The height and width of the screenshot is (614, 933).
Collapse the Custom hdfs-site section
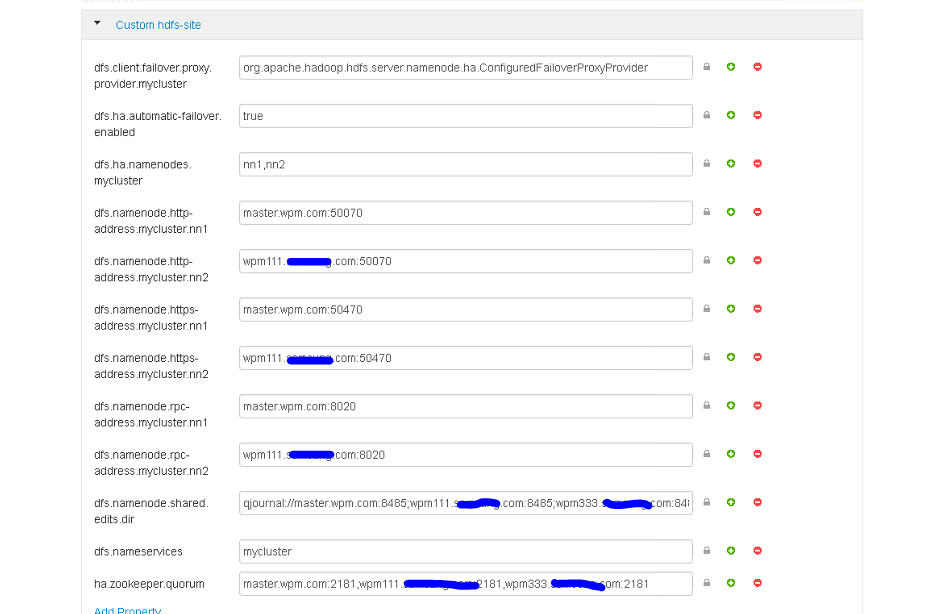(96, 23)
